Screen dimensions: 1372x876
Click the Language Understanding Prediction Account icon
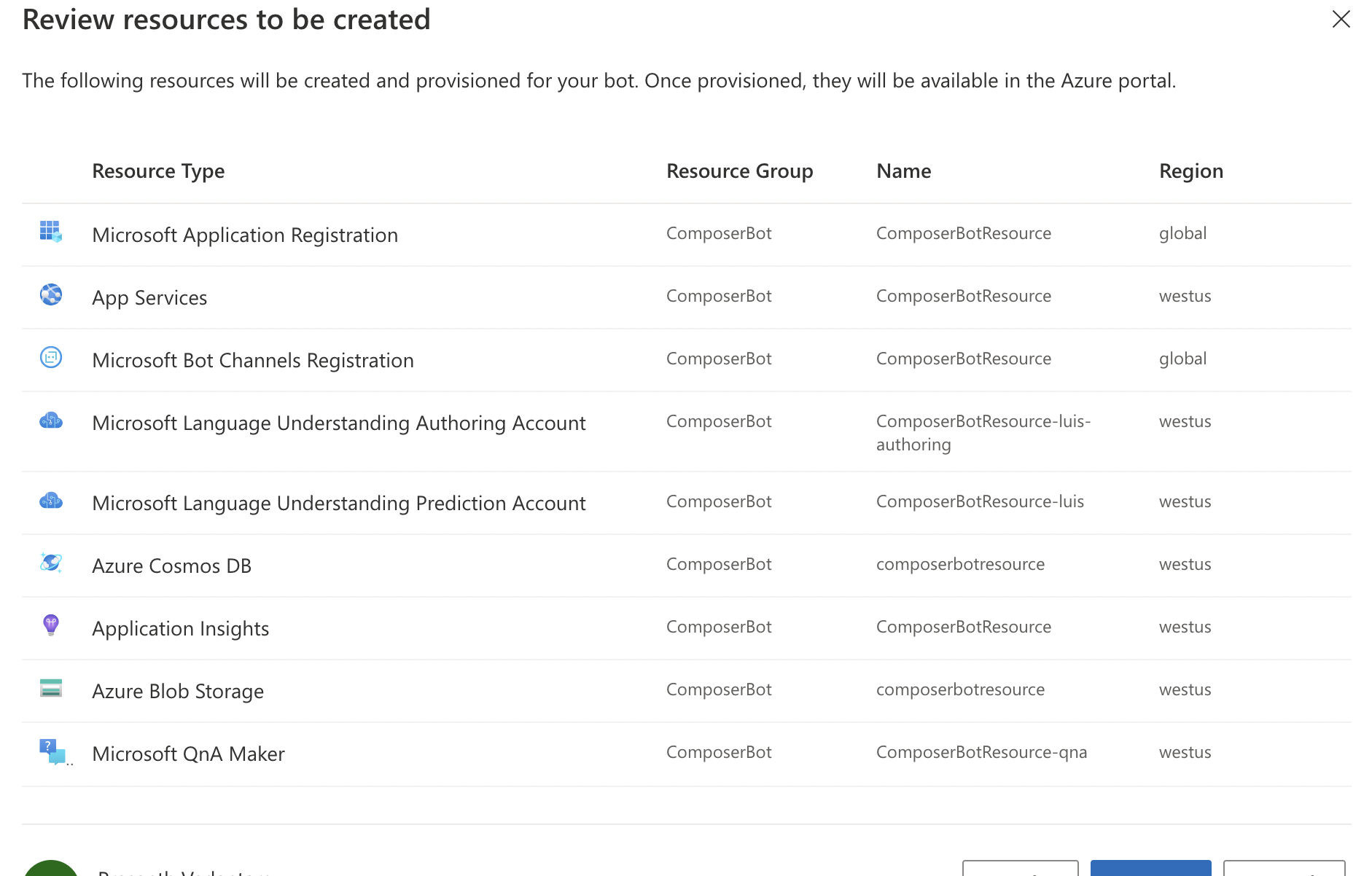(50, 501)
